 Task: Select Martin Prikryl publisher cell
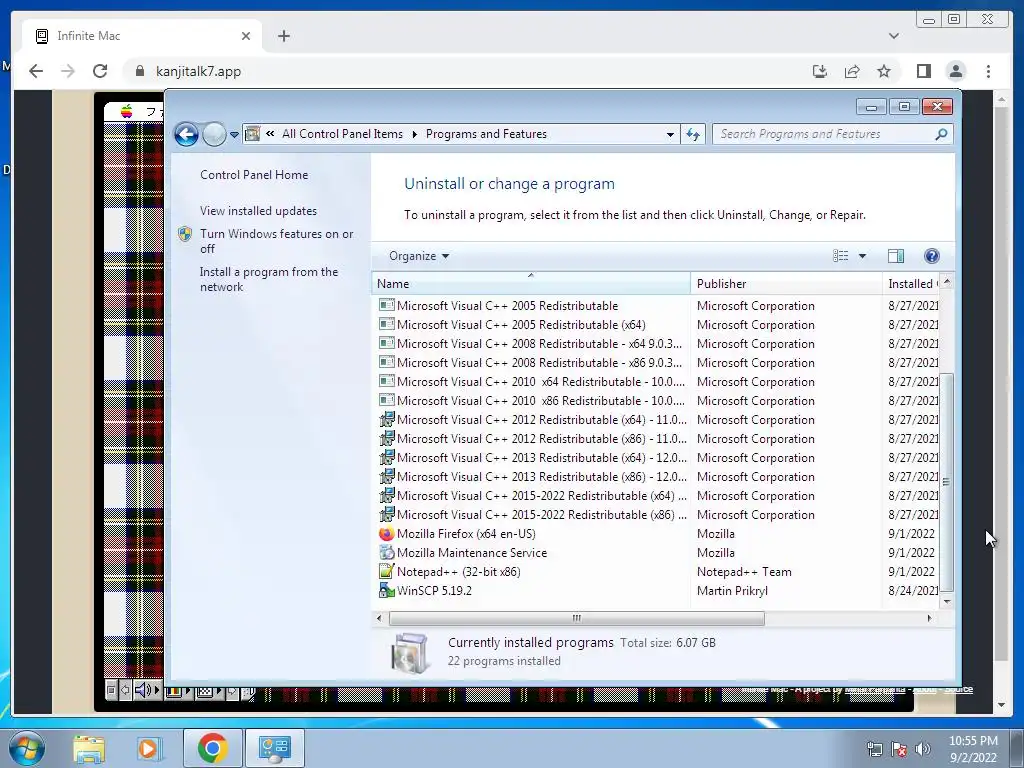732,590
